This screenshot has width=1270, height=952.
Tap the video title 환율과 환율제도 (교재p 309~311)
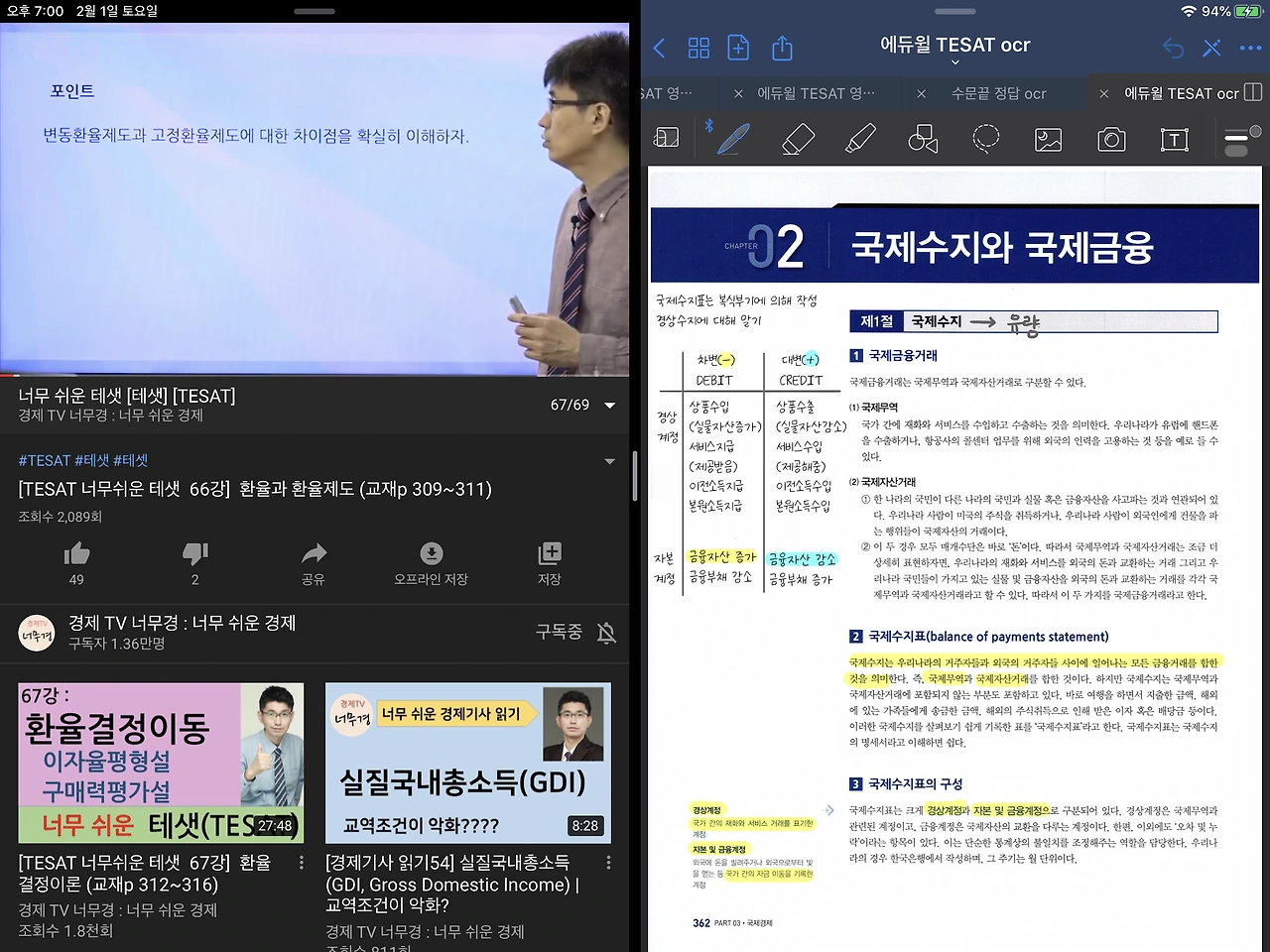tap(255, 489)
